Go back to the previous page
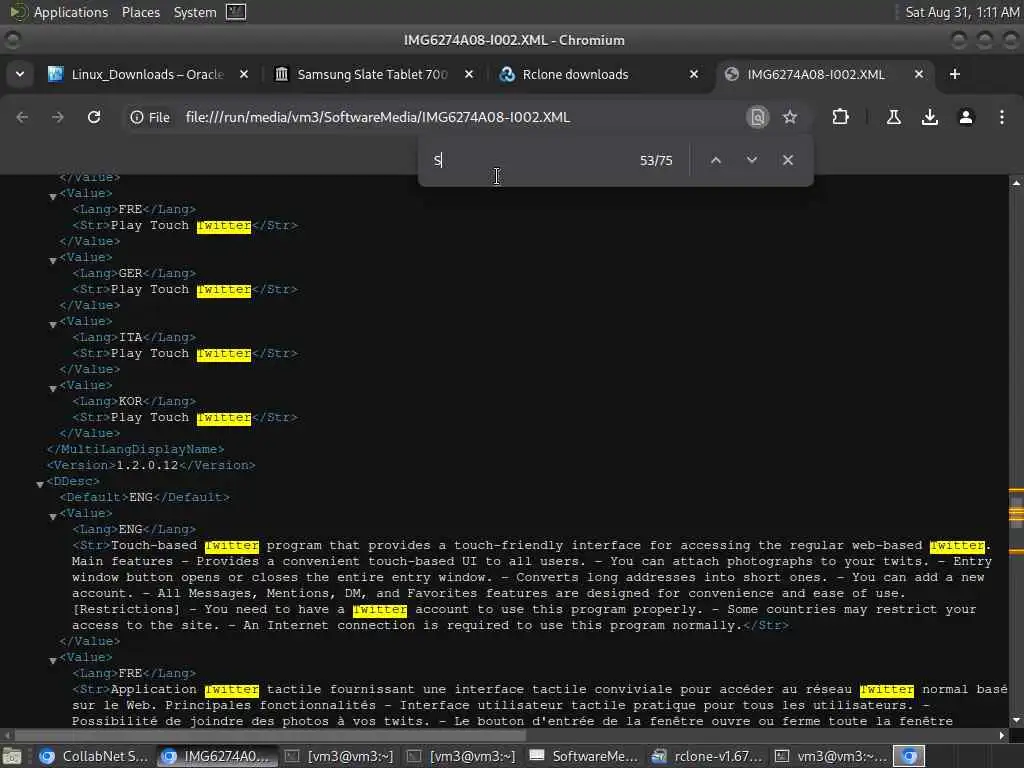Screen dimensions: 1024x768 pyautogui.click(x=22, y=117)
